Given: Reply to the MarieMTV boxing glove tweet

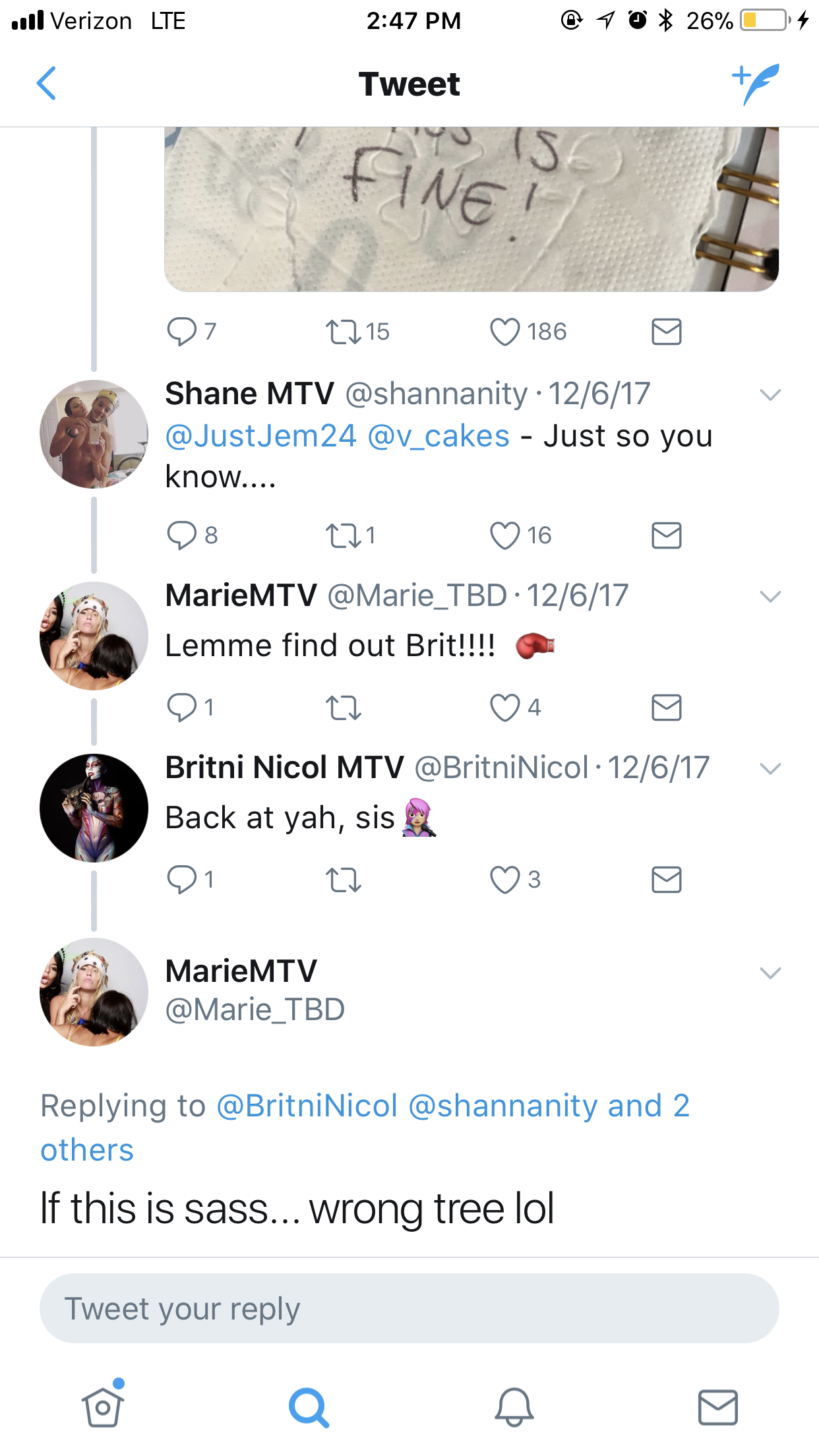Looking at the screenshot, I should click(x=182, y=708).
